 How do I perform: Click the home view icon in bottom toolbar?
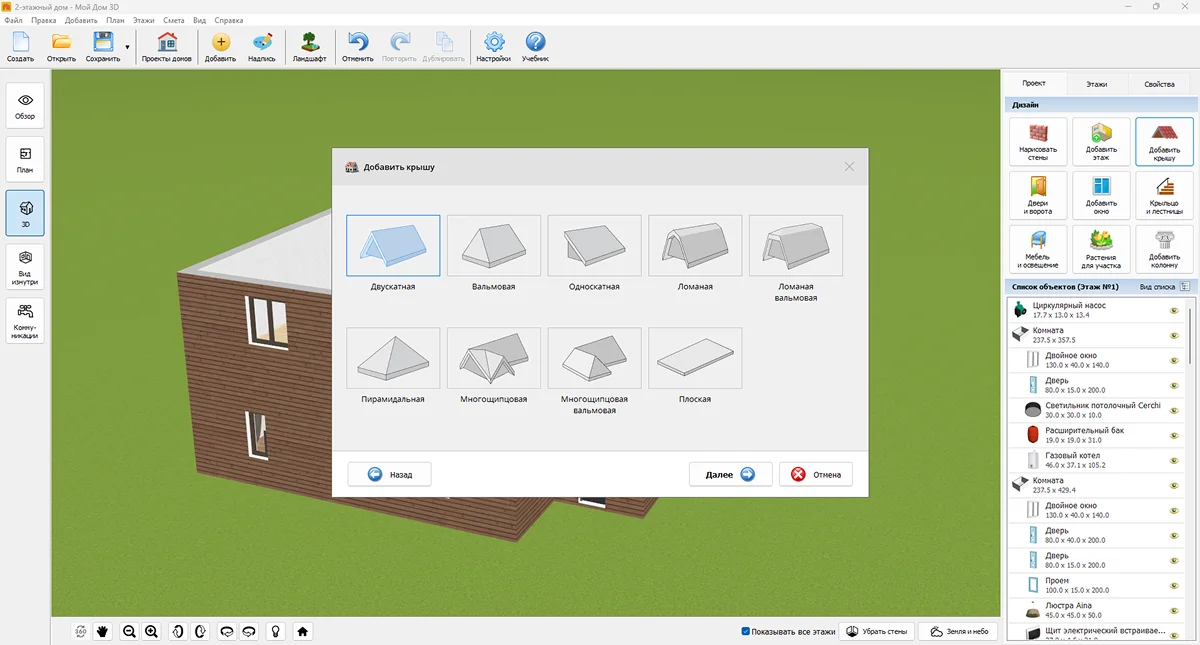[x=302, y=631]
